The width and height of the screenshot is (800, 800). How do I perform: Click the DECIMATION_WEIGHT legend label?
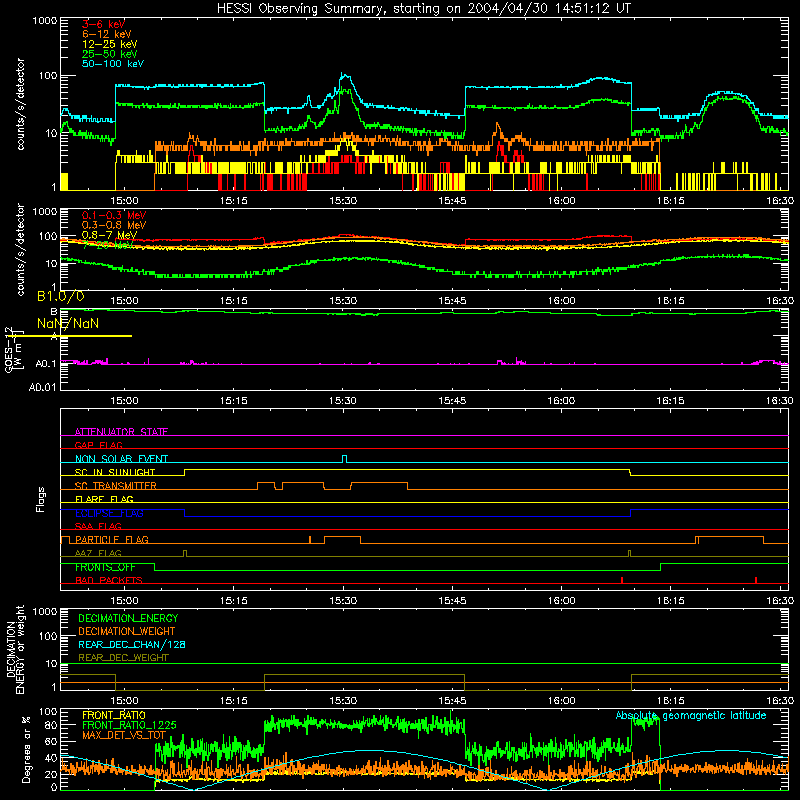[x=127, y=632]
